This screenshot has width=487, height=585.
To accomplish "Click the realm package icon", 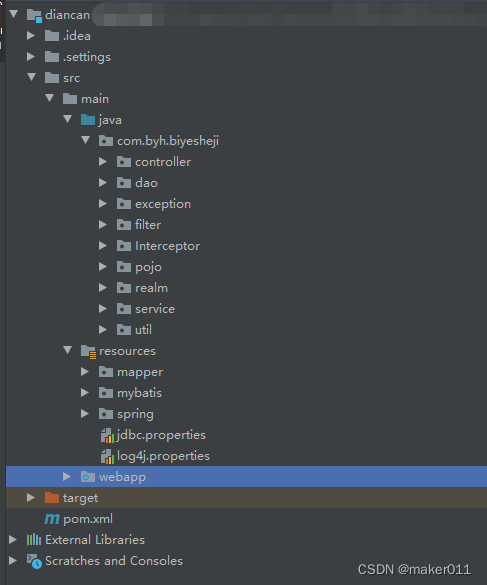I will coord(124,288).
